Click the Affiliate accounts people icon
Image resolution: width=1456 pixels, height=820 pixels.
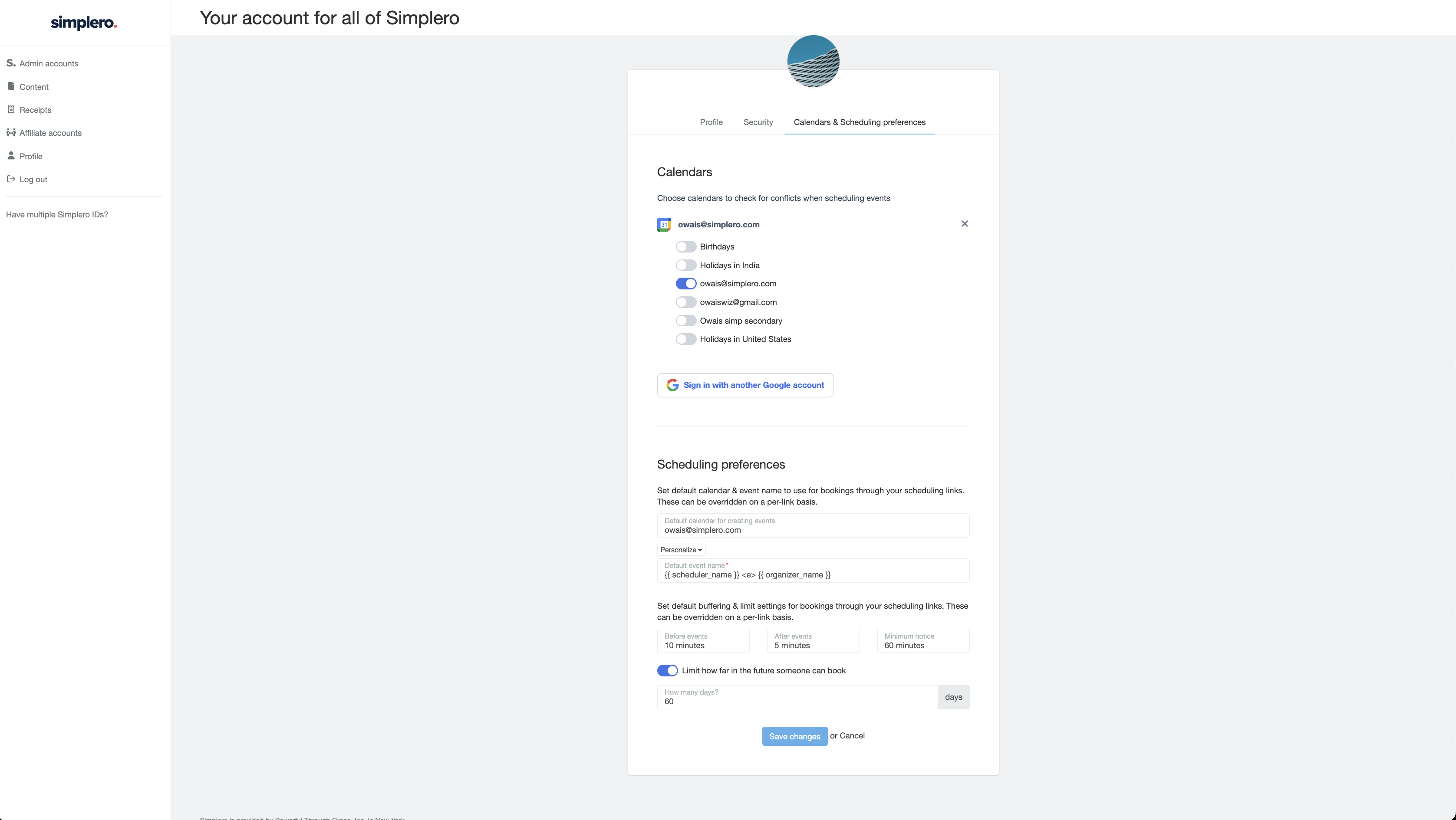coord(11,132)
